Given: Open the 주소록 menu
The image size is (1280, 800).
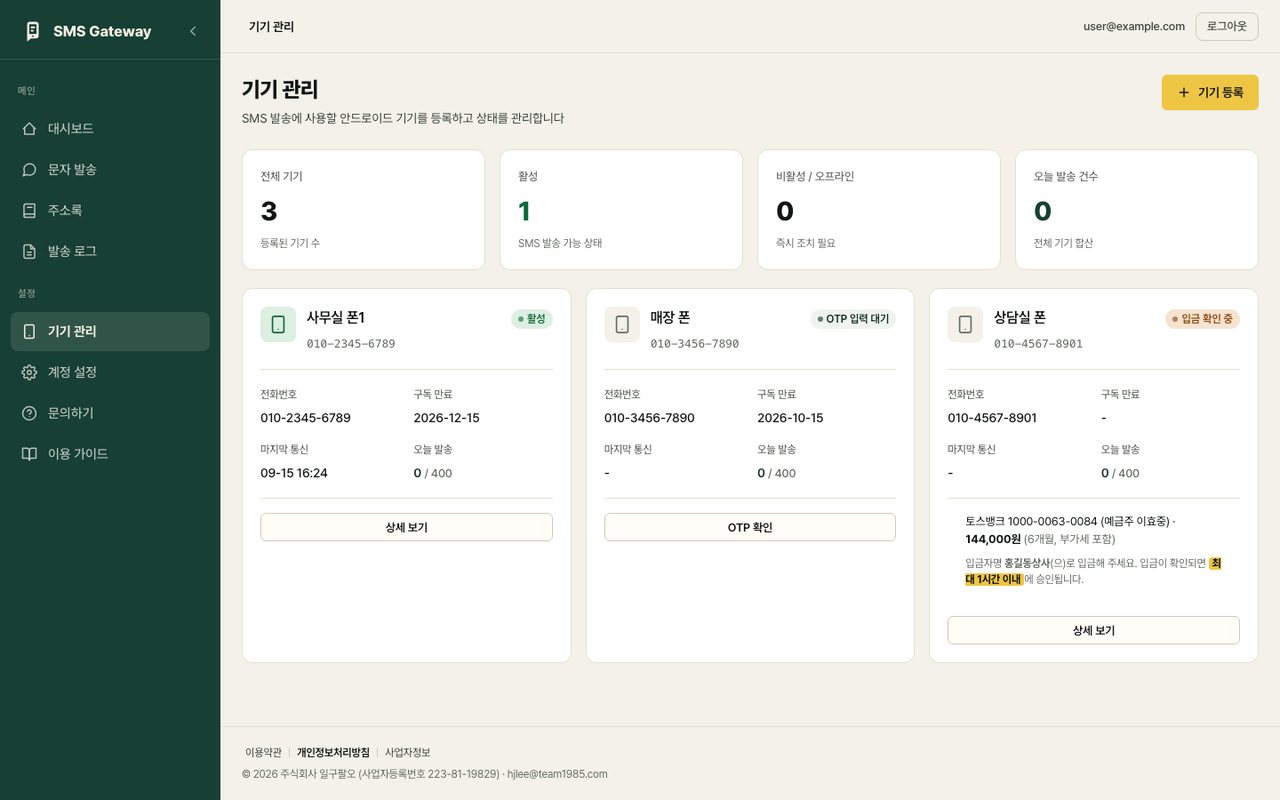Looking at the screenshot, I should pos(110,211).
